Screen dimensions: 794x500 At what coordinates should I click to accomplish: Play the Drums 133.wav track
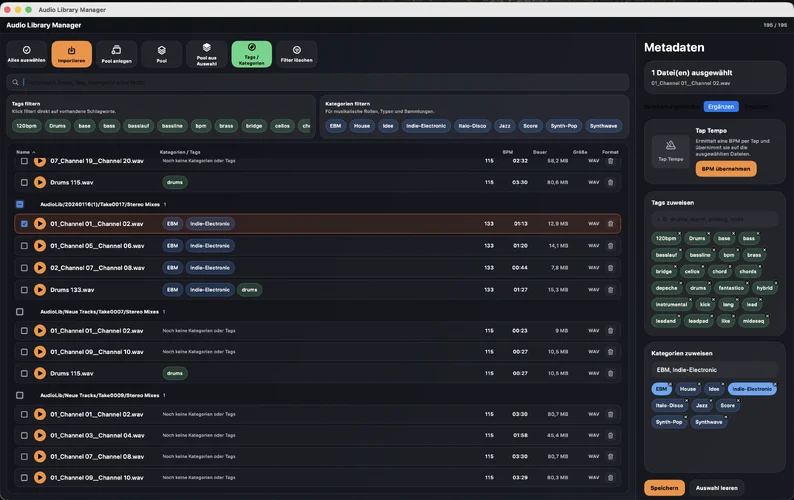(39, 290)
